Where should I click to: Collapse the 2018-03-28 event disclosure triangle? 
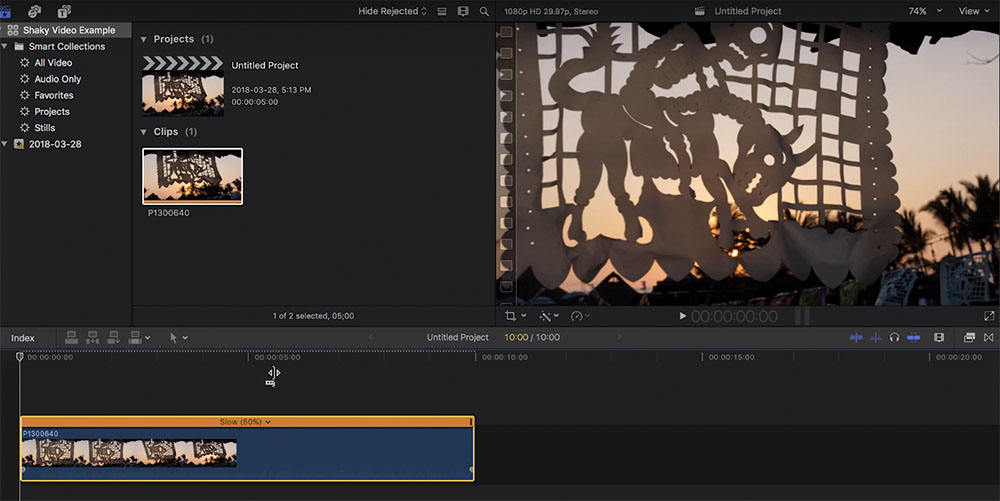click(x=5, y=144)
